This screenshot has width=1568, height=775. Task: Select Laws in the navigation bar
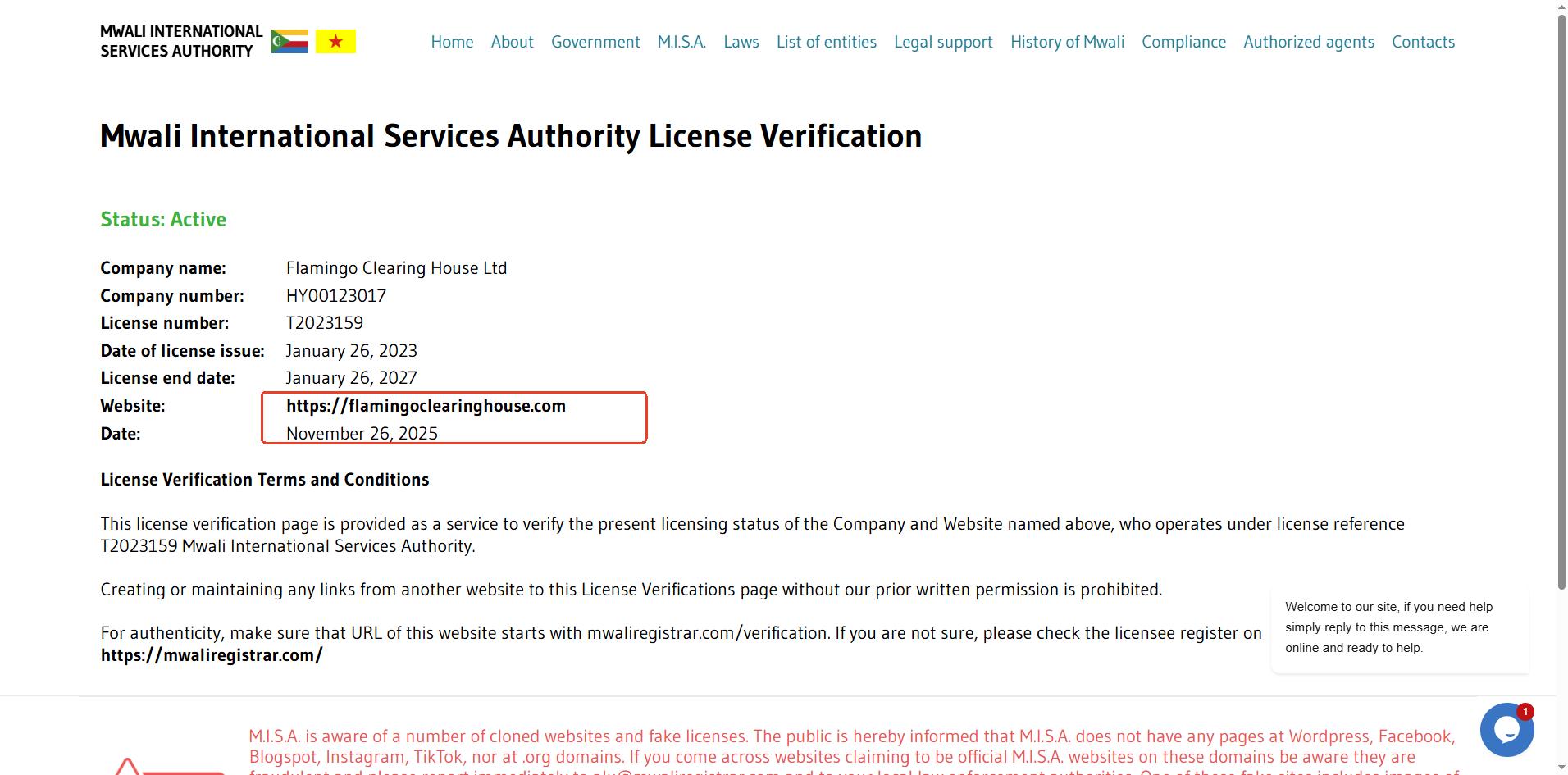pyautogui.click(x=741, y=42)
